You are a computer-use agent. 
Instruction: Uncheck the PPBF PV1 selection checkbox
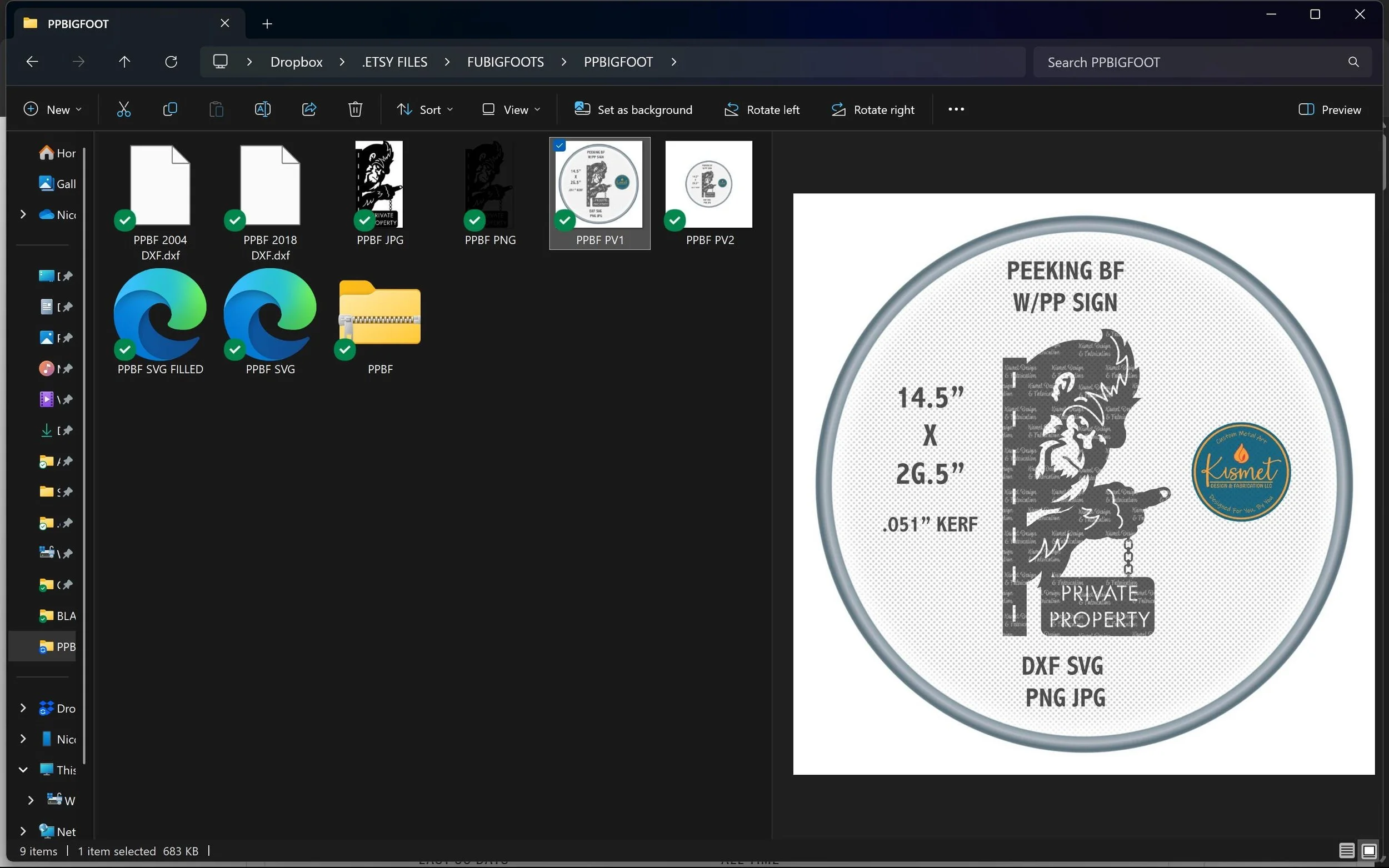[x=560, y=146]
